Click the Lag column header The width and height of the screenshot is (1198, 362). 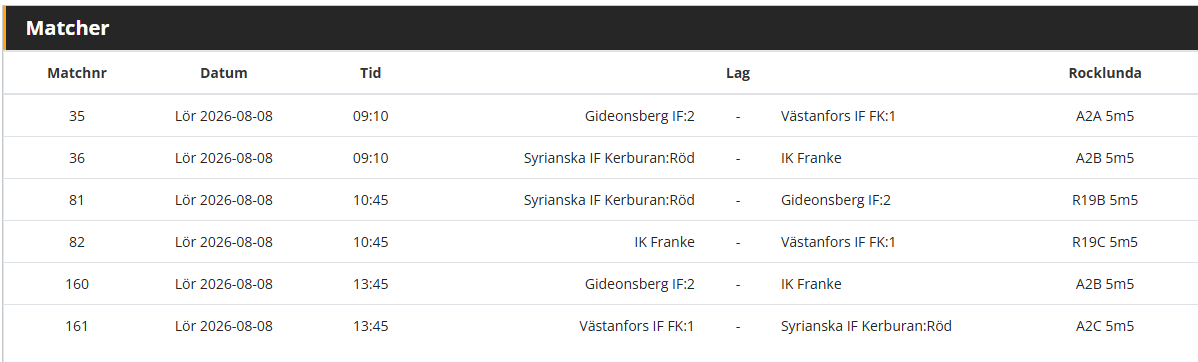[x=738, y=73]
